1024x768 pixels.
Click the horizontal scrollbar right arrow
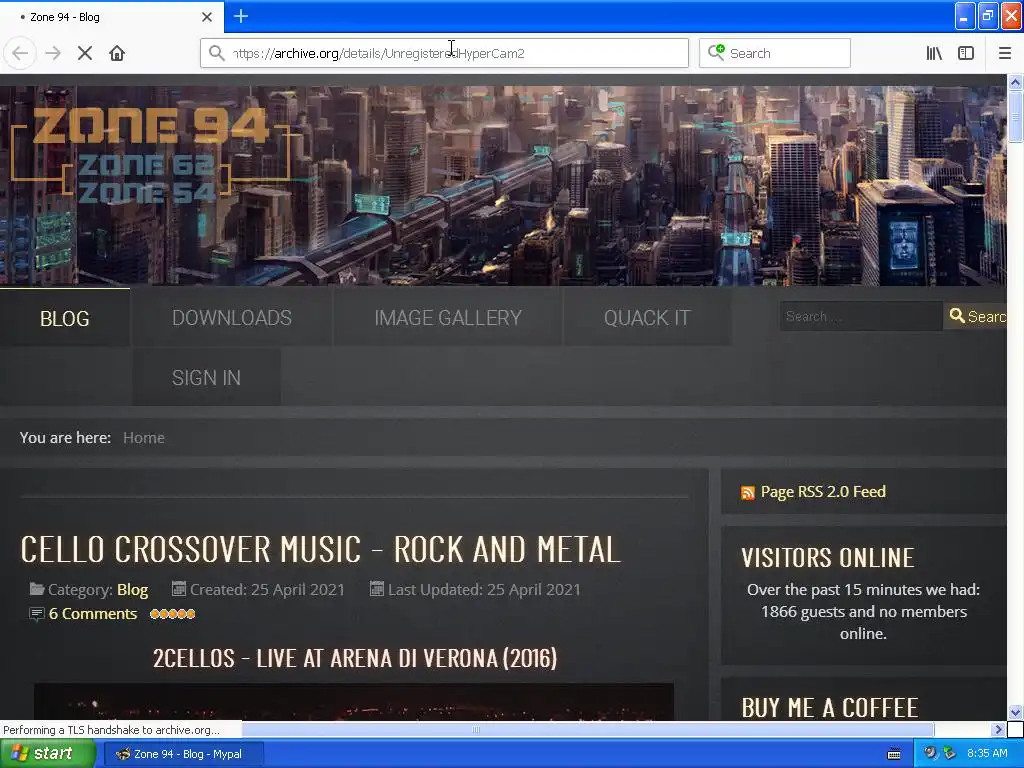(998, 729)
